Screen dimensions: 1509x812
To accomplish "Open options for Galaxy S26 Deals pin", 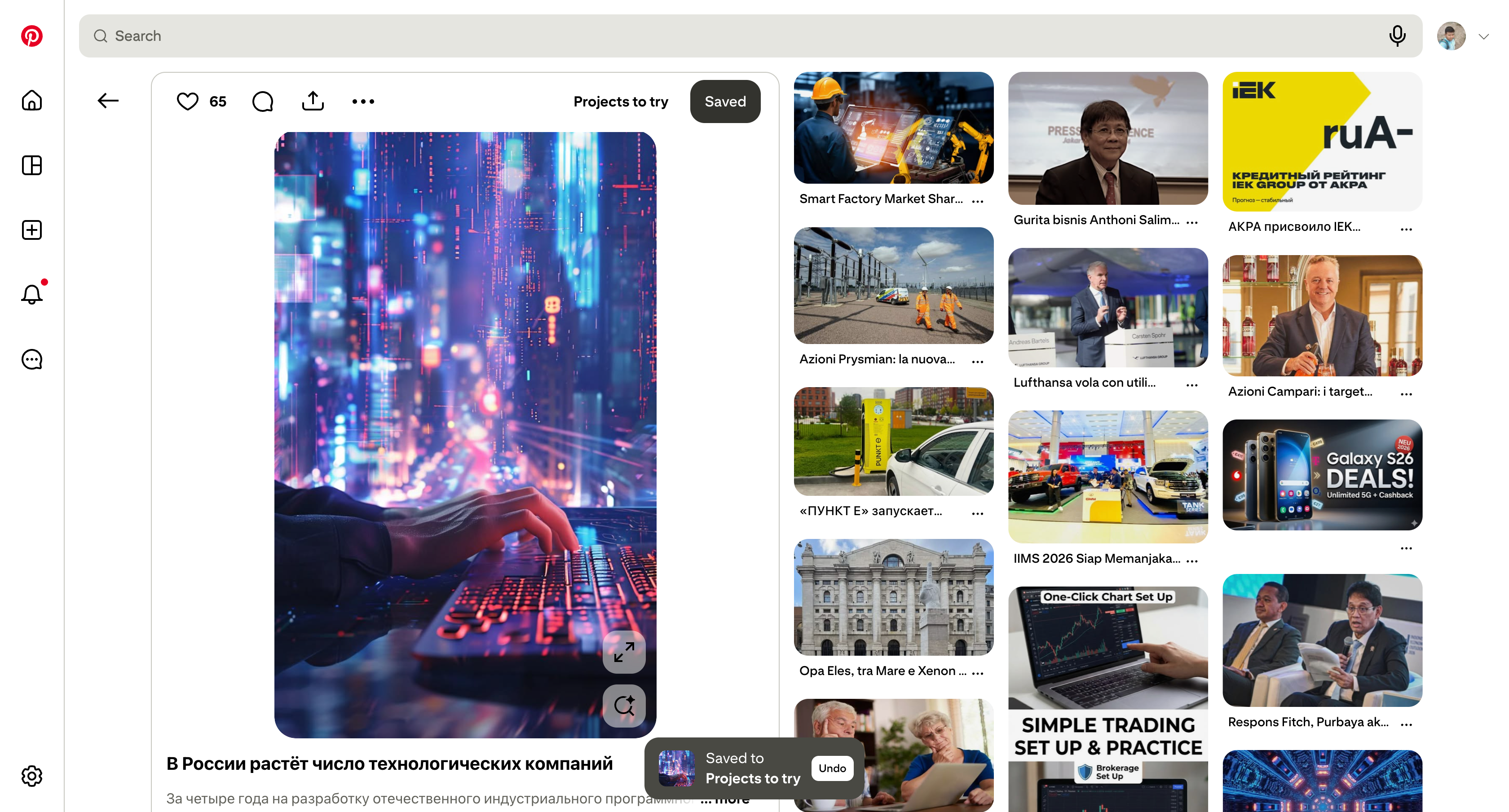I will [1407, 548].
